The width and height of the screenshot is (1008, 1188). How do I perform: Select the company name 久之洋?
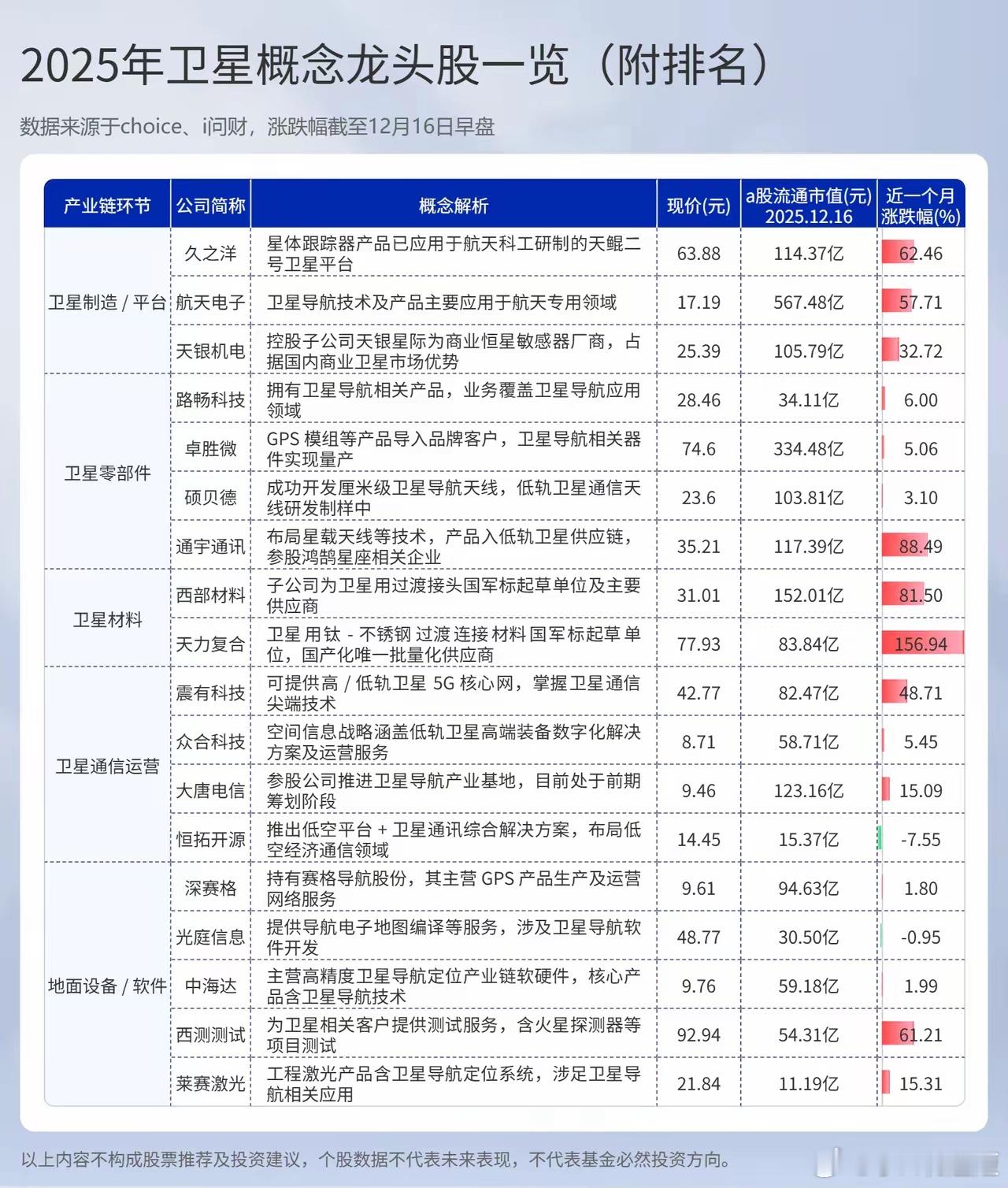click(210, 252)
